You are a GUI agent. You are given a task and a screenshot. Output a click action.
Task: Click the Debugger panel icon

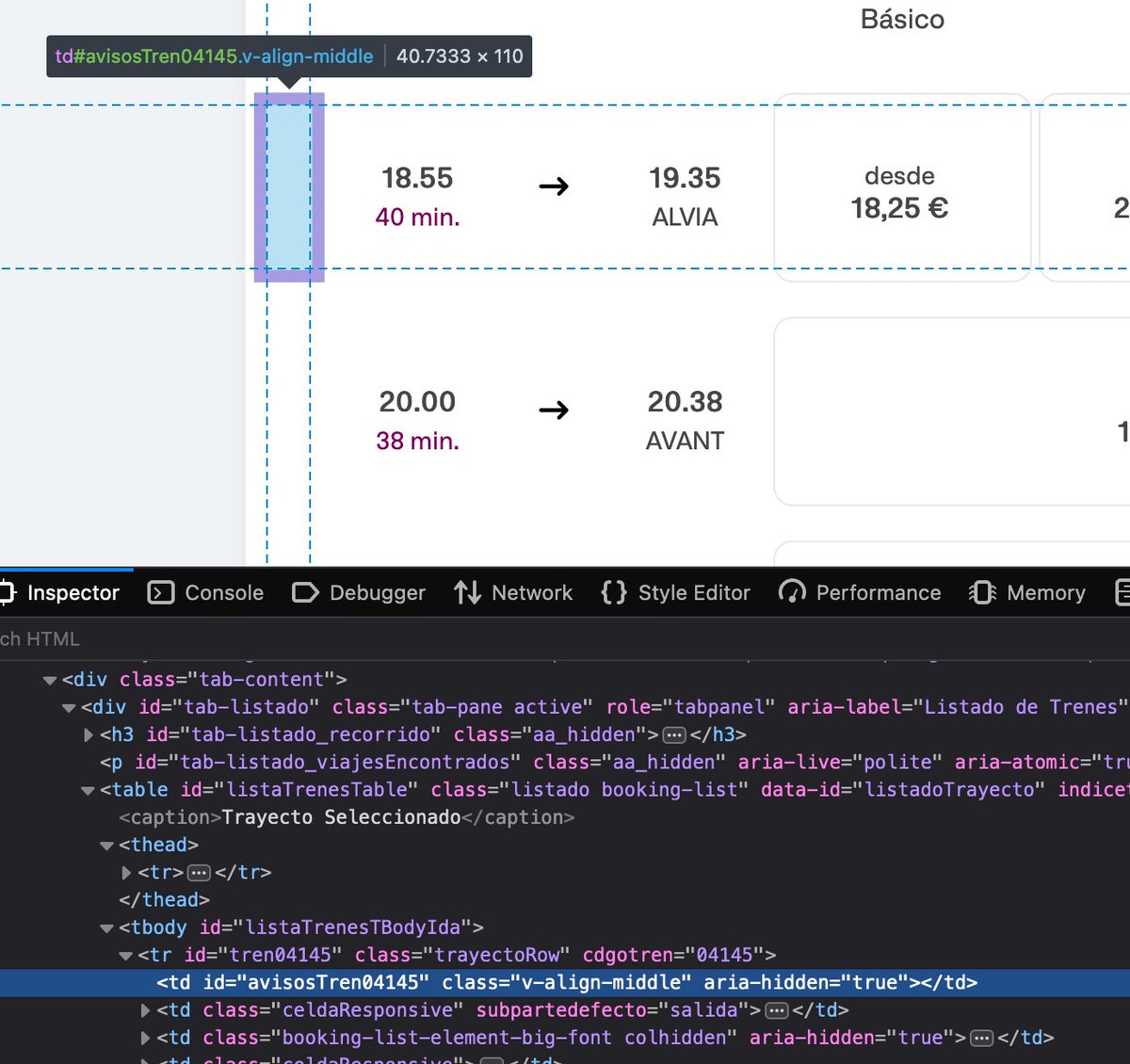pyautogui.click(x=305, y=592)
